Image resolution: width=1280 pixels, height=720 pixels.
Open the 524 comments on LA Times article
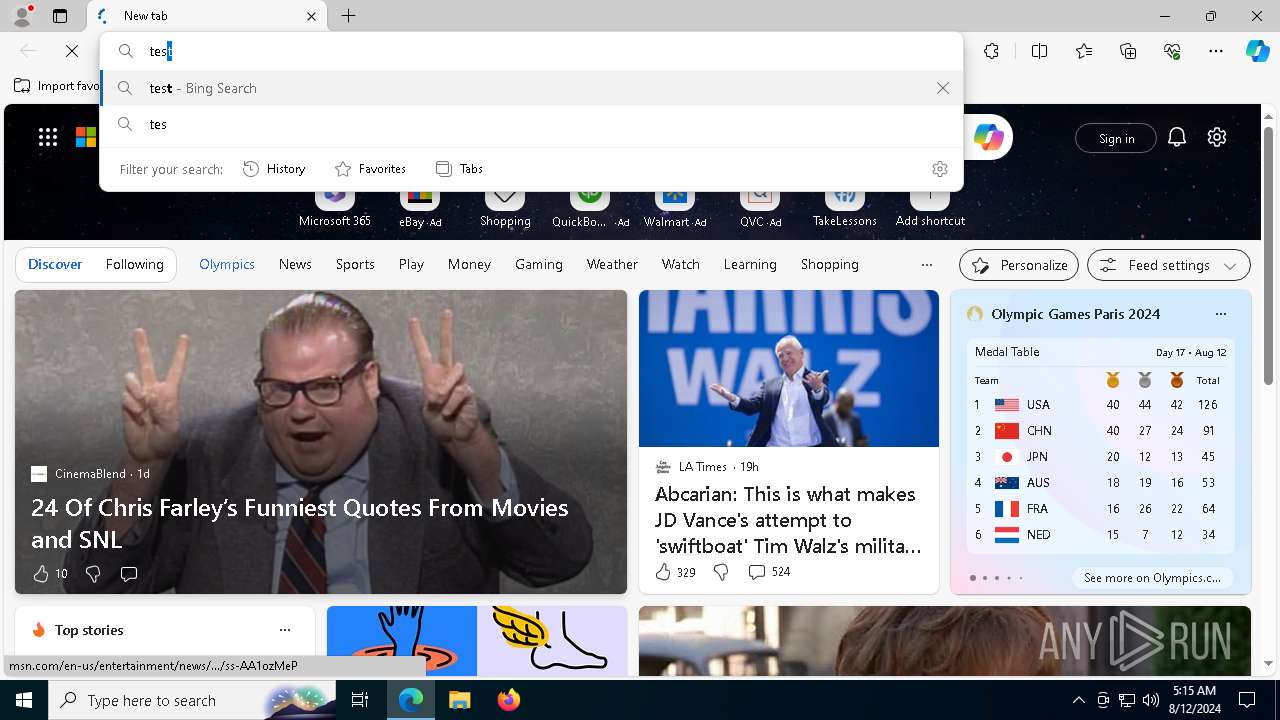point(769,572)
